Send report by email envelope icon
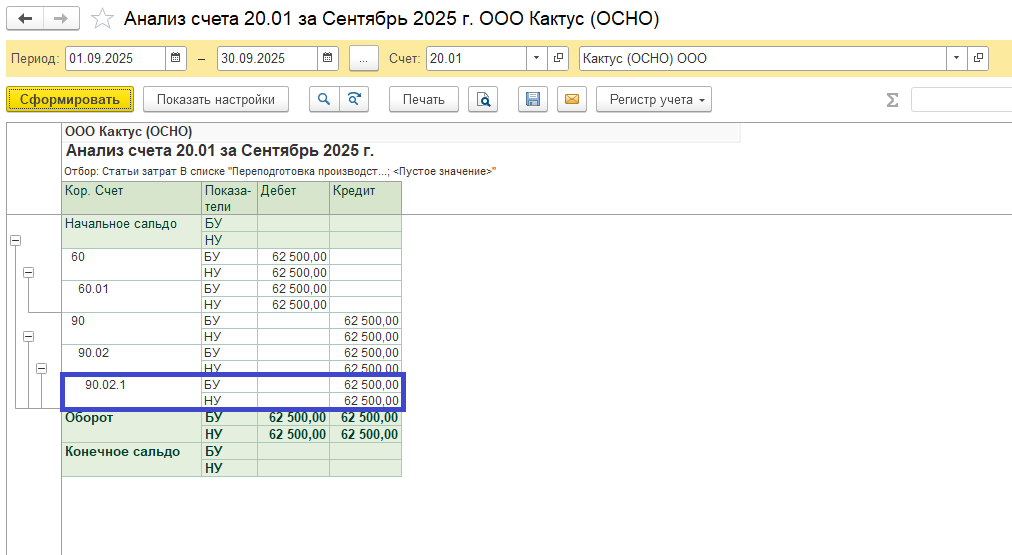Screen dimensions: 1012x555 tap(571, 99)
